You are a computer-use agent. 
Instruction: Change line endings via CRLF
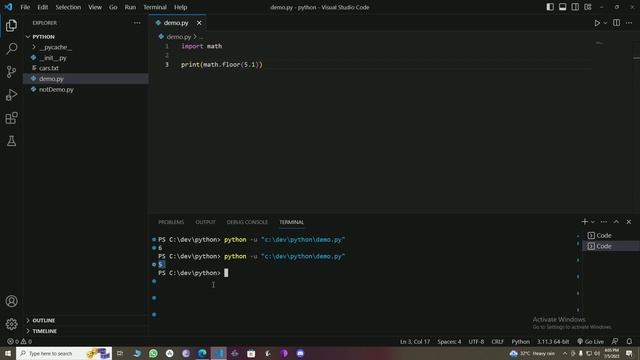click(498, 342)
